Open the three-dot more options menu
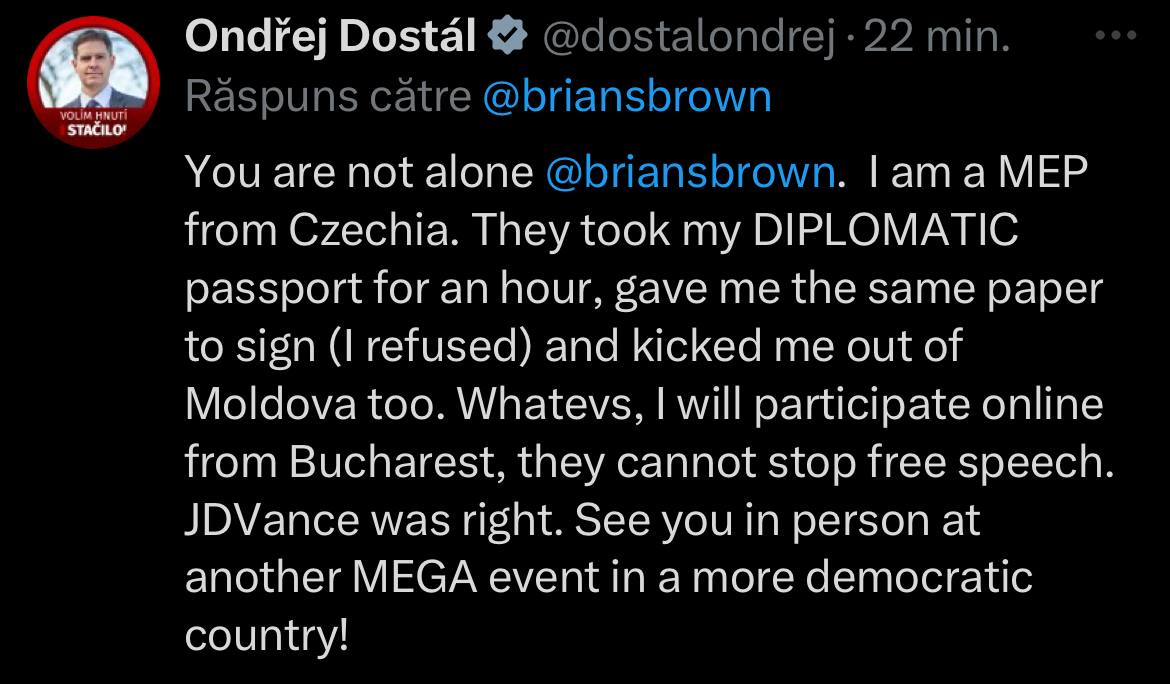The image size is (1170, 684). (1116, 35)
